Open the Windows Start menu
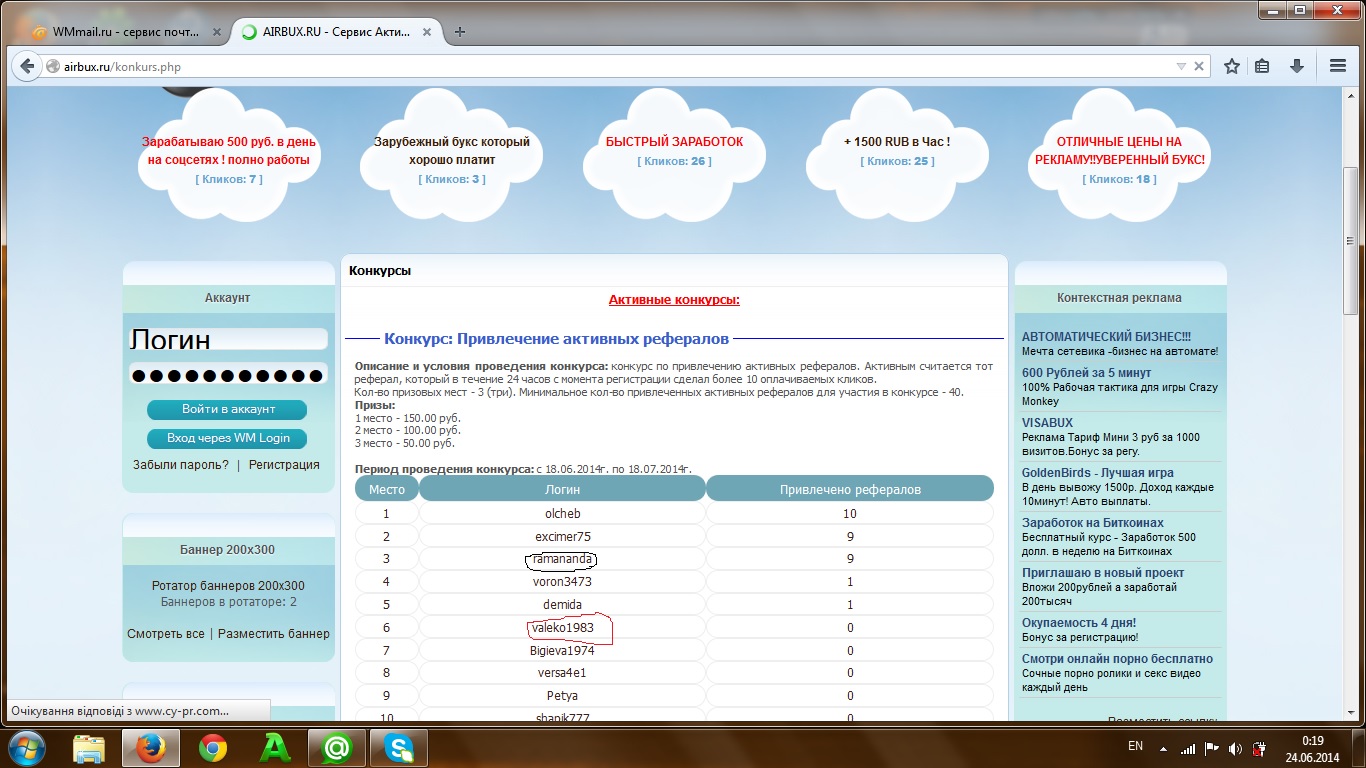The height and width of the screenshot is (768, 1366). coord(26,747)
